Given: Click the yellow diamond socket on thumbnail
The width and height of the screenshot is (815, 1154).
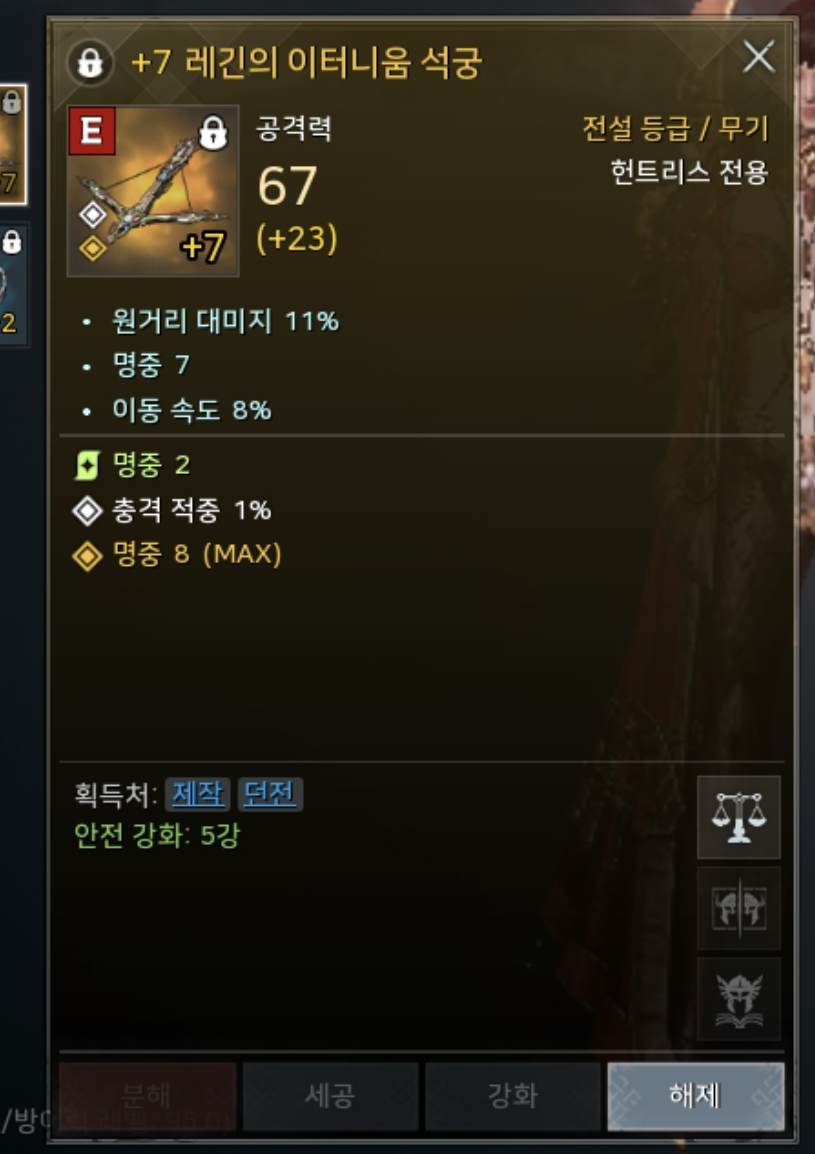Looking at the screenshot, I should 93,248.
